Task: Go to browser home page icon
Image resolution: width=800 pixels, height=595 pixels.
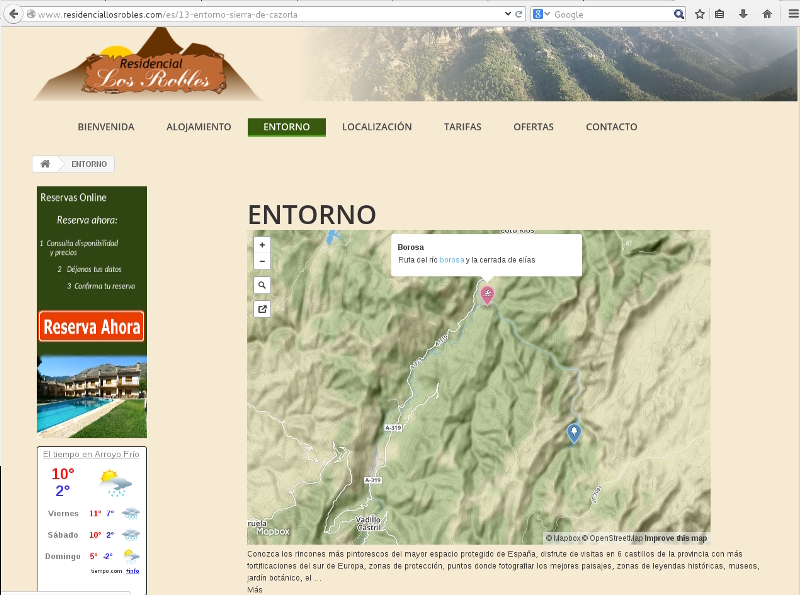Action: pyautogui.click(x=767, y=14)
